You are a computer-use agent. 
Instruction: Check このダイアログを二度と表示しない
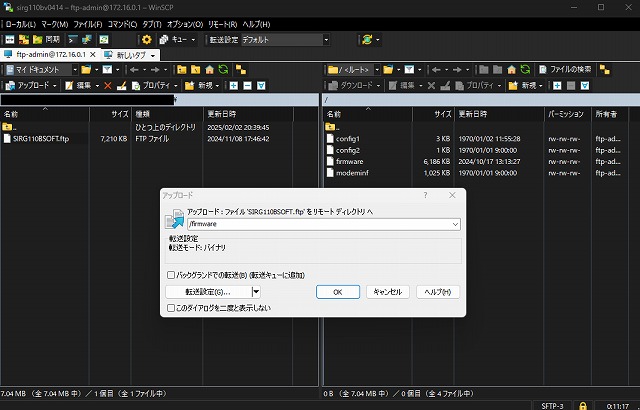[x=170, y=308]
